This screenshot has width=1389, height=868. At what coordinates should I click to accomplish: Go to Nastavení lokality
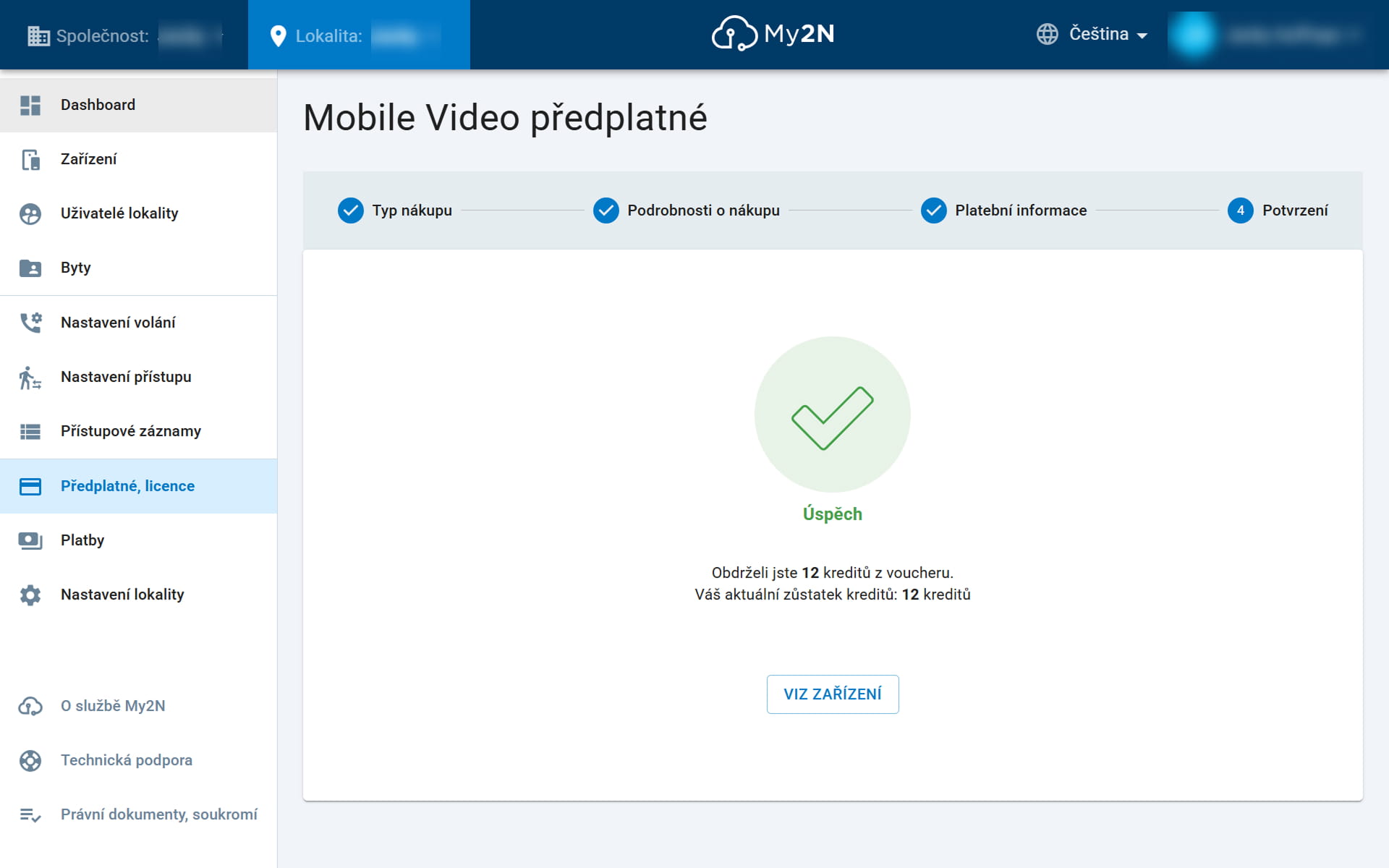[138, 595]
